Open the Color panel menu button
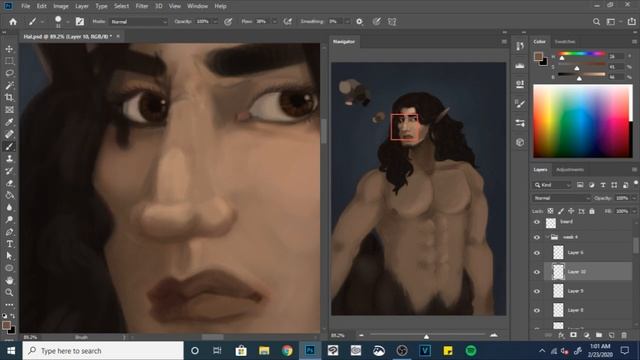 tap(634, 42)
